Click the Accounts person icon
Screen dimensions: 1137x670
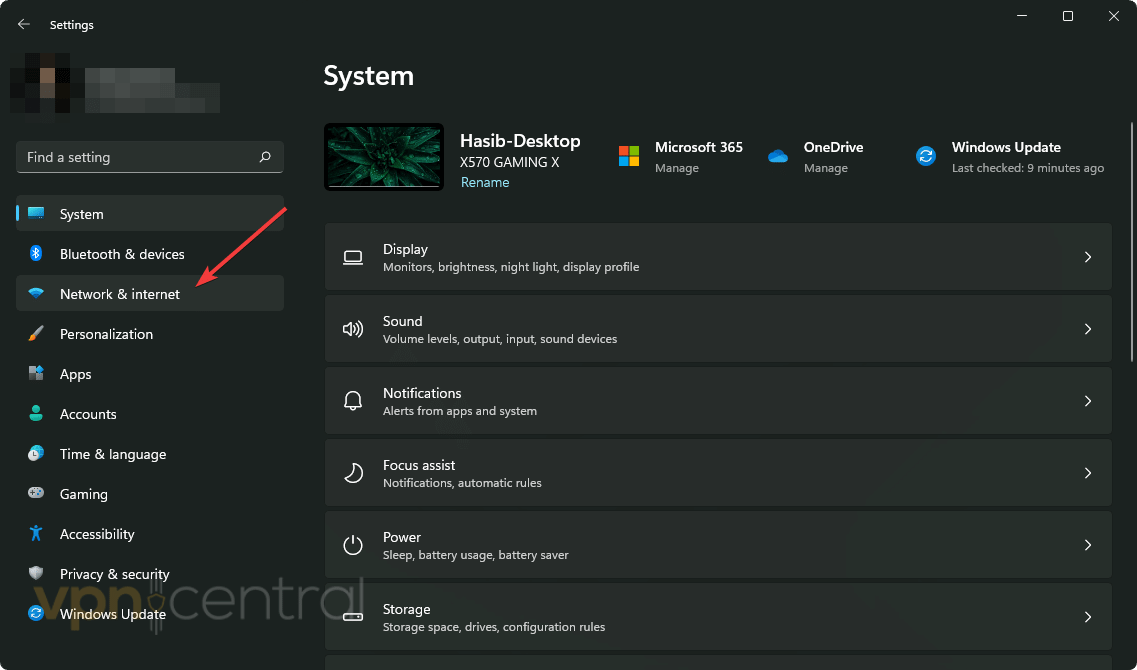tap(37, 414)
